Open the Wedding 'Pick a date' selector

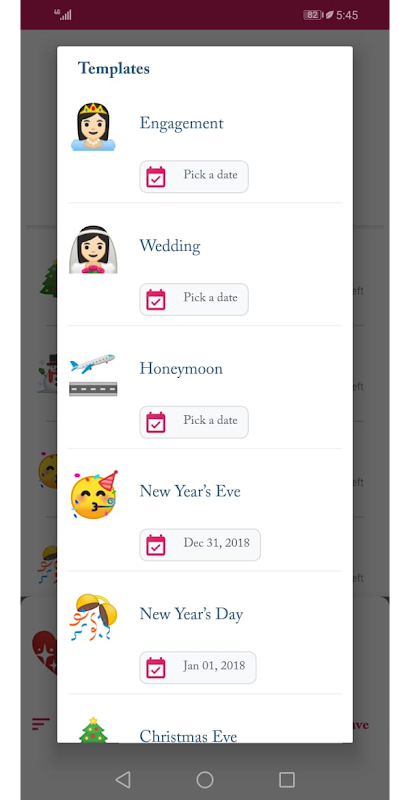point(194,299)
